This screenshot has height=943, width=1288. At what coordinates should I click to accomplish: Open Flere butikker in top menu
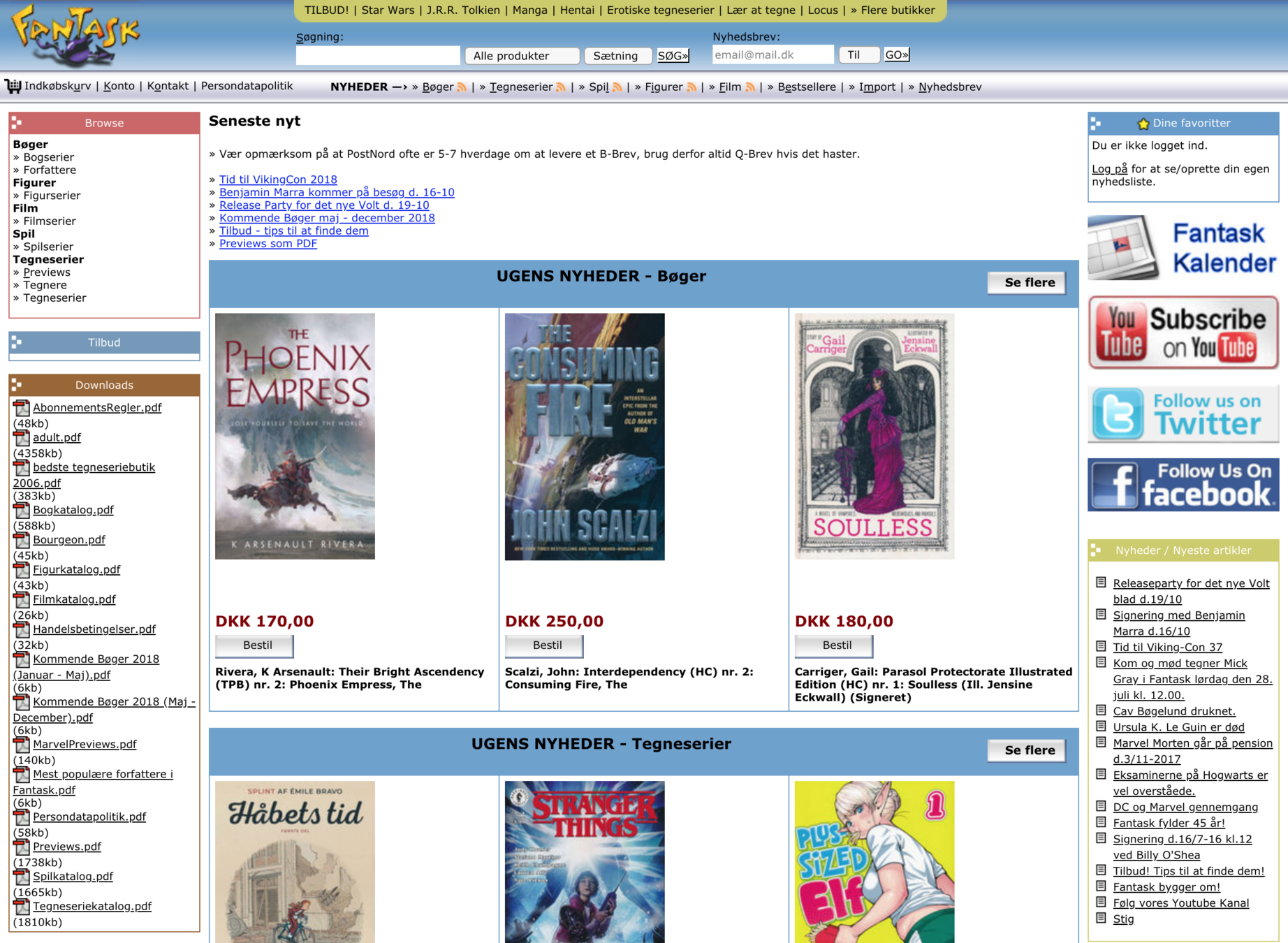[x=898, y=10]
